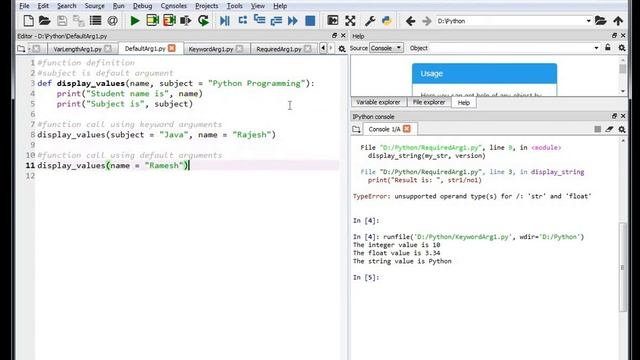Click the Debug file icon
The width and height of the screenshot is (640, 360).
(224, 21)
